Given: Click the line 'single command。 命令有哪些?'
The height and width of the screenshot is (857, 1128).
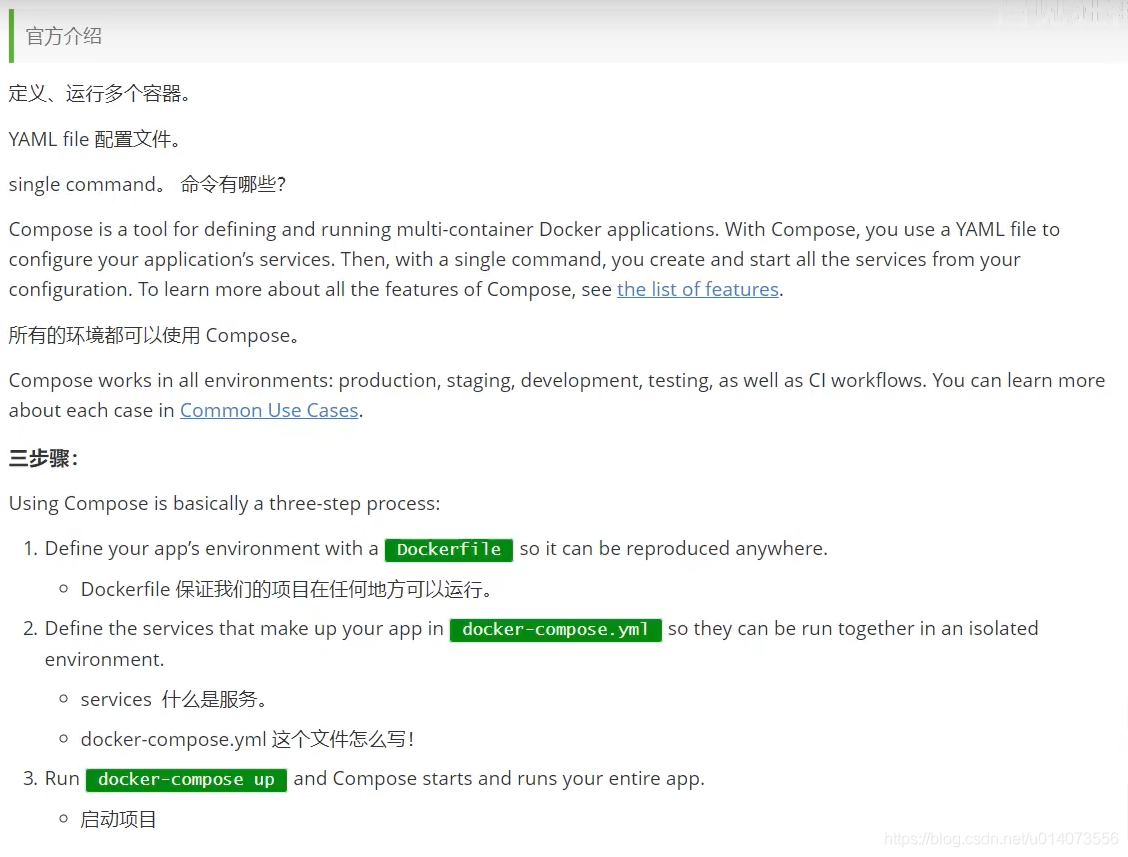Looking at the screenshot, I should (x=147, y=184).
